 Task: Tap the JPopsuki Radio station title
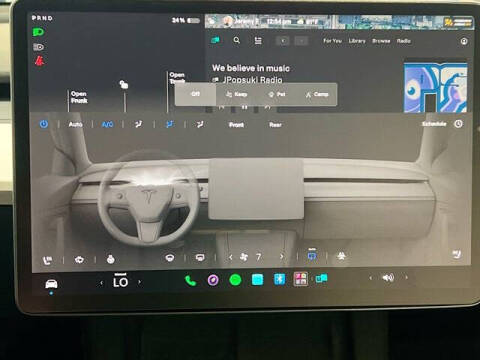point(252,80)
